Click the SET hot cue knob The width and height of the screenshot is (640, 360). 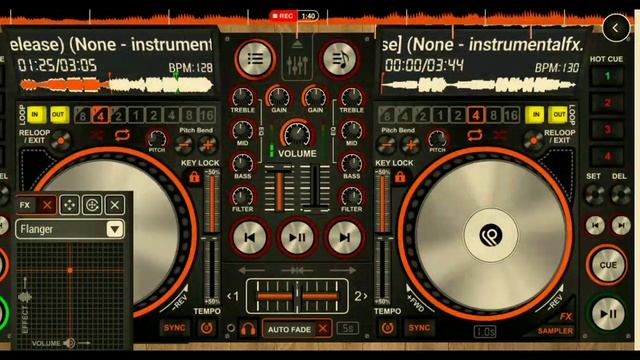click(595, 194)
